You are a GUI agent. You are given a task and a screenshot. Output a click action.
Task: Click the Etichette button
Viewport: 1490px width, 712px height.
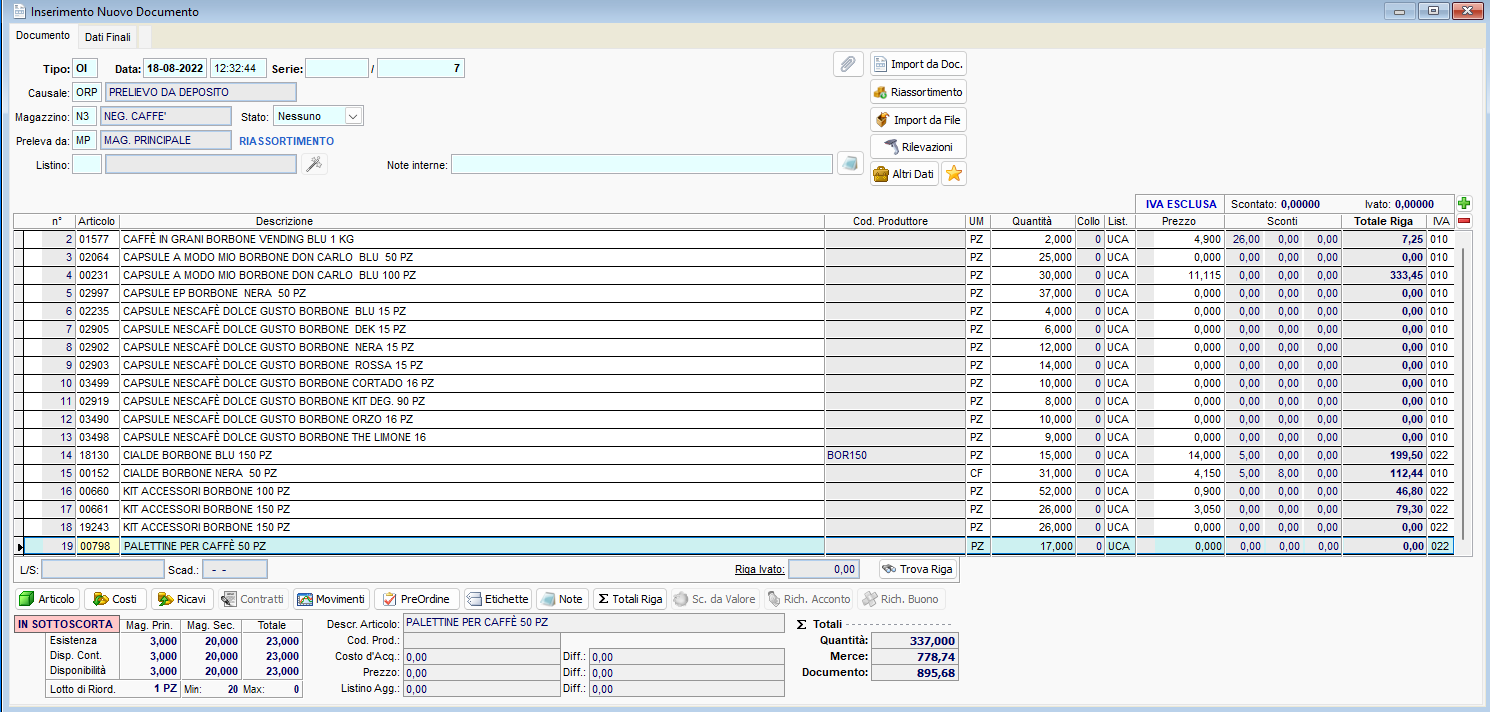point(497,599)
